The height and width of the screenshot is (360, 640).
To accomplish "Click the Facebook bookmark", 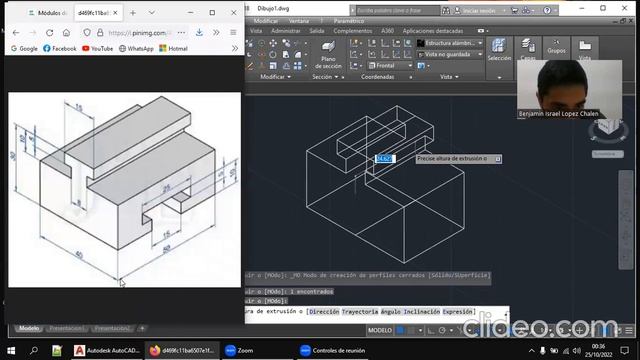I will pyautogui.click(x=60, y=48).
